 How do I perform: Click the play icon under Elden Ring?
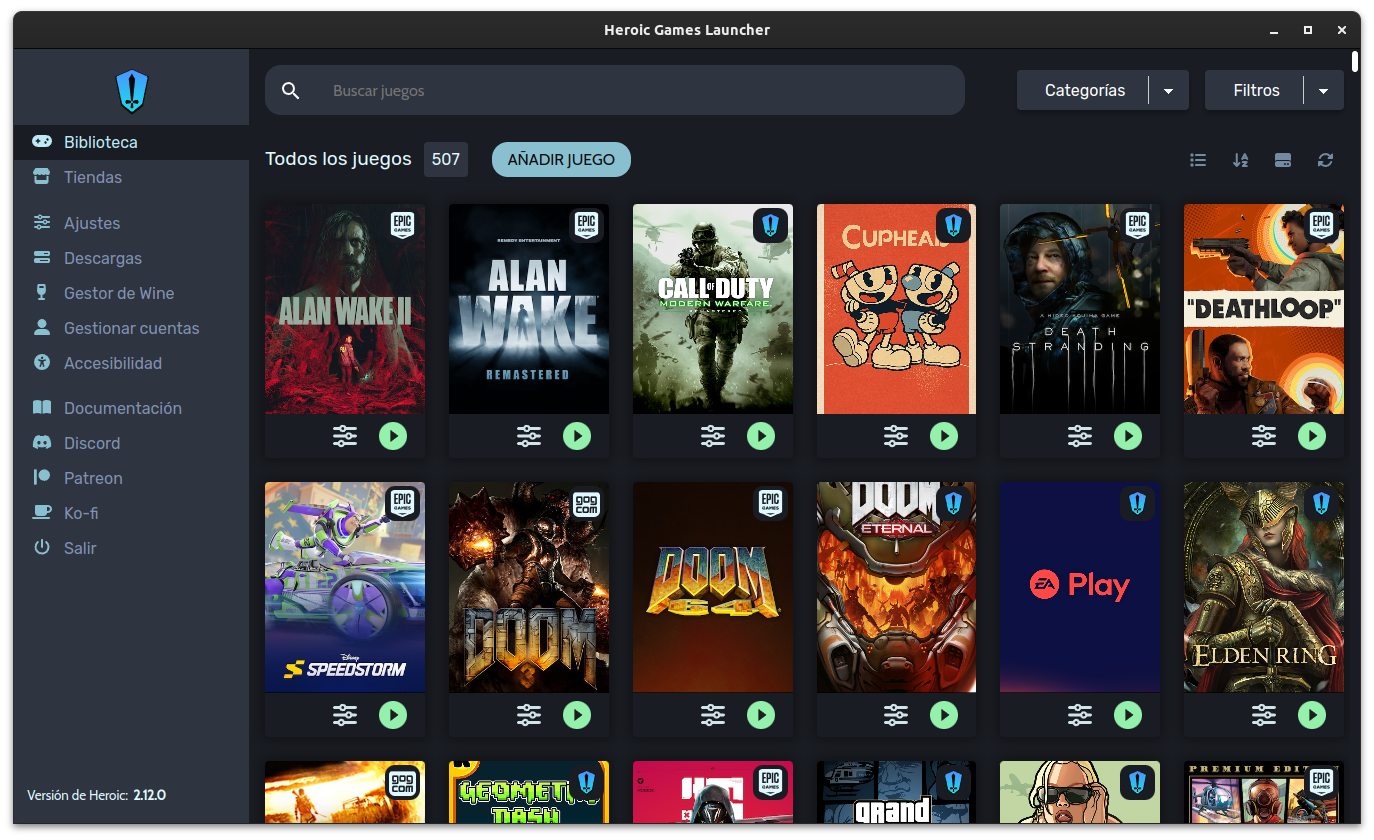[x=1312, y=714]
